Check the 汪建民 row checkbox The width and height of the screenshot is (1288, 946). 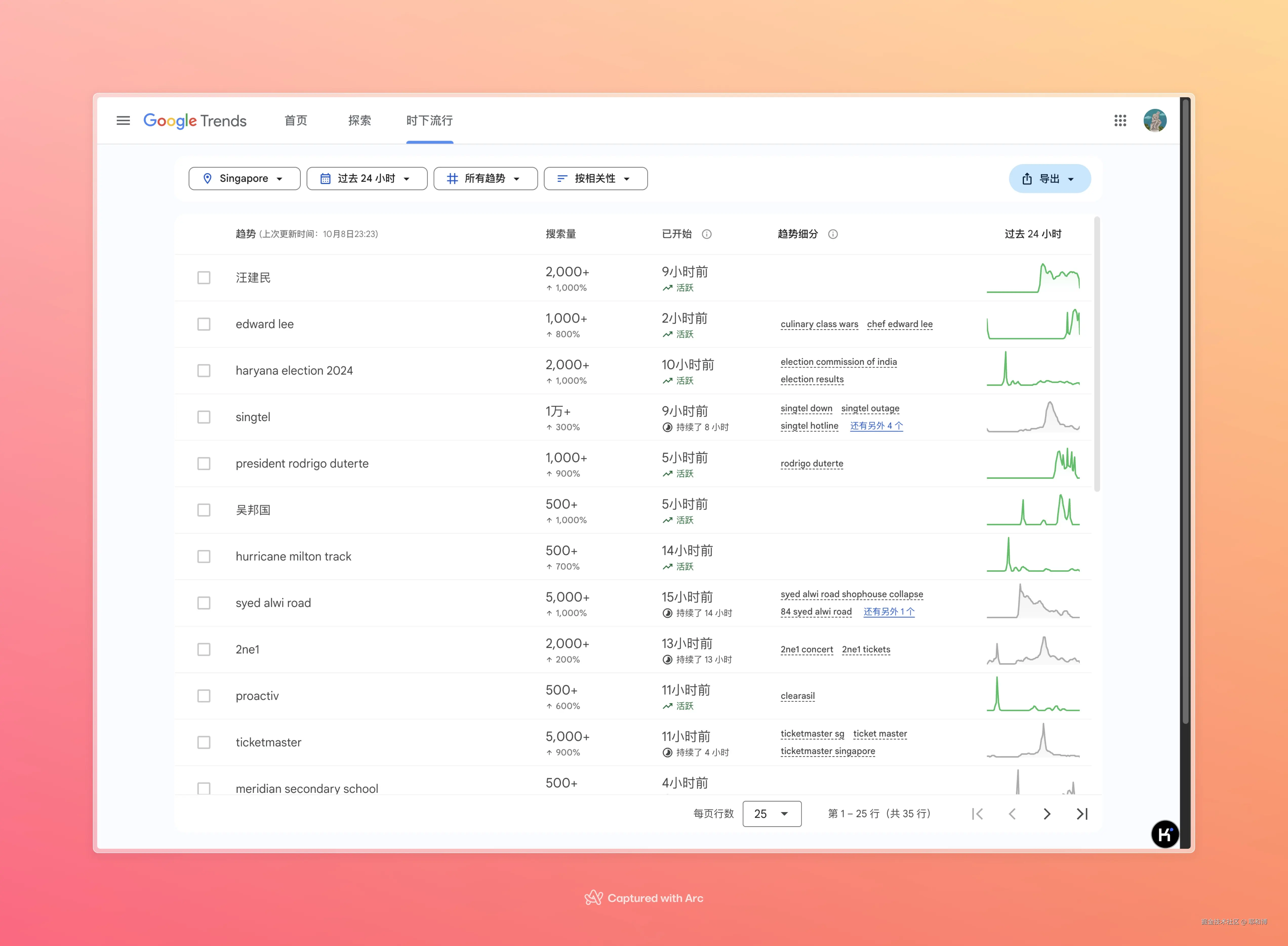pos(204,278)
